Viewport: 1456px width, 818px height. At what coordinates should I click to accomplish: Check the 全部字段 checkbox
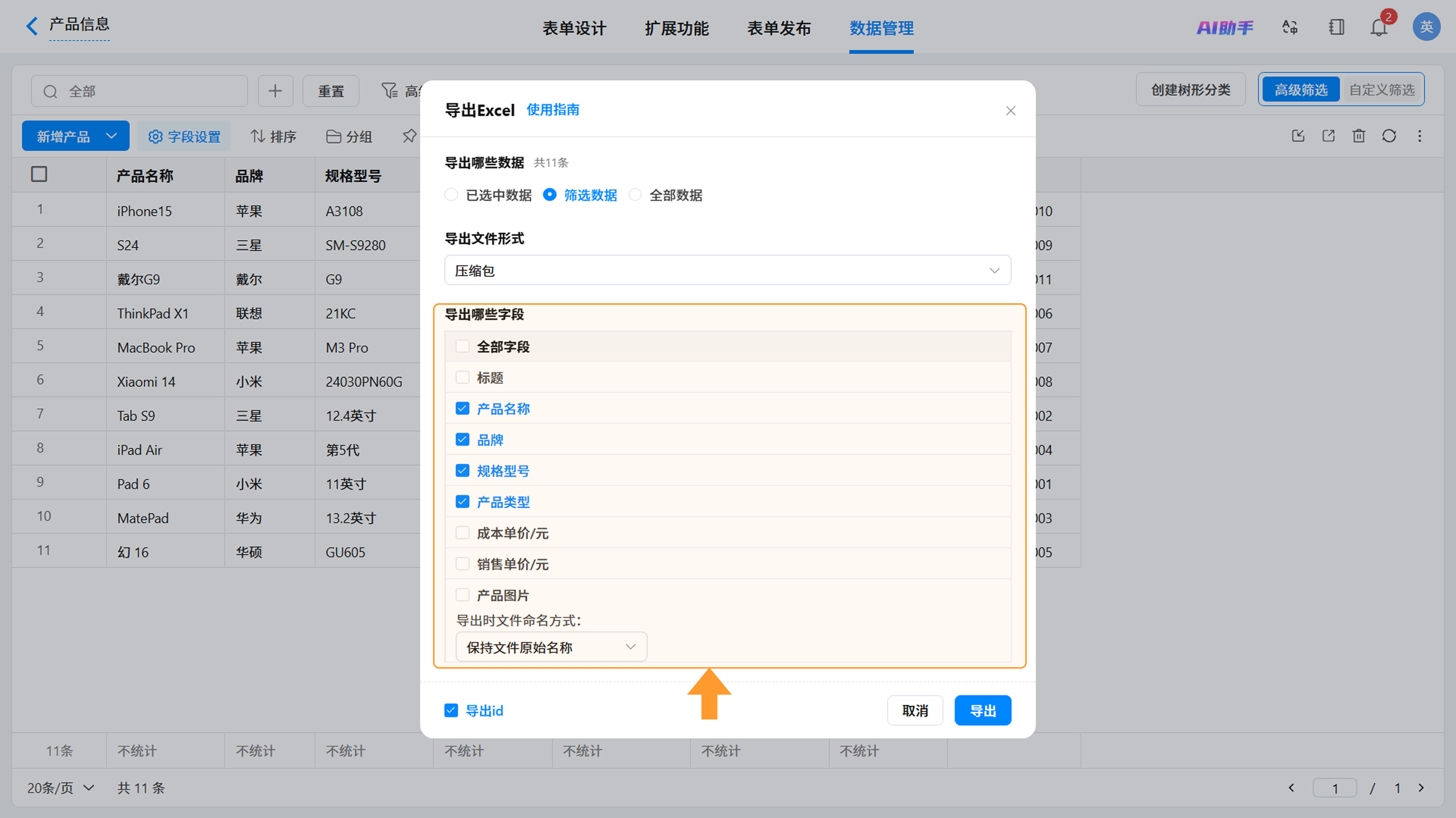coord(462,346)
